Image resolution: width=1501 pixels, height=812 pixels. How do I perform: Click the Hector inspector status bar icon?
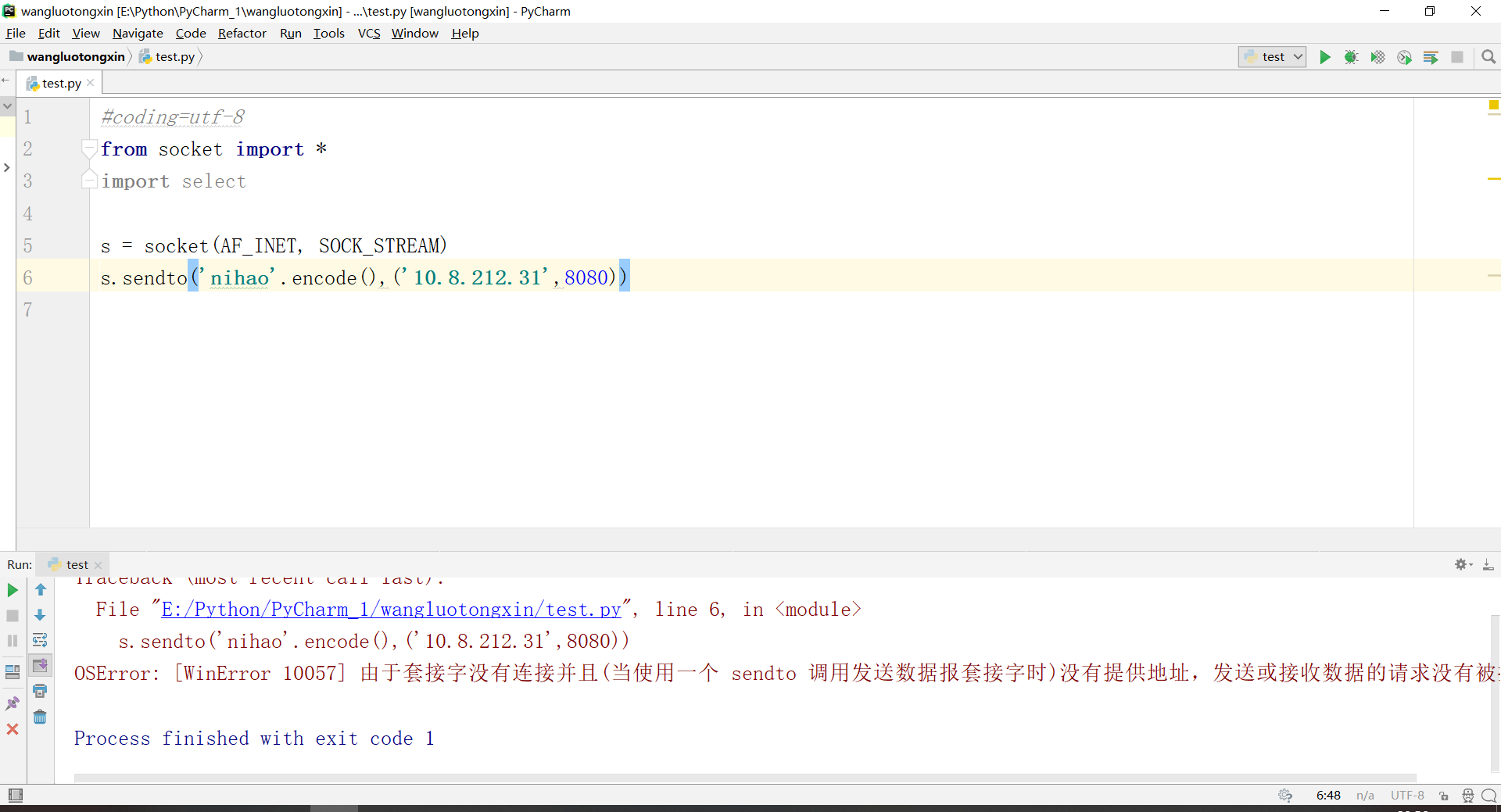point(1468,796)
